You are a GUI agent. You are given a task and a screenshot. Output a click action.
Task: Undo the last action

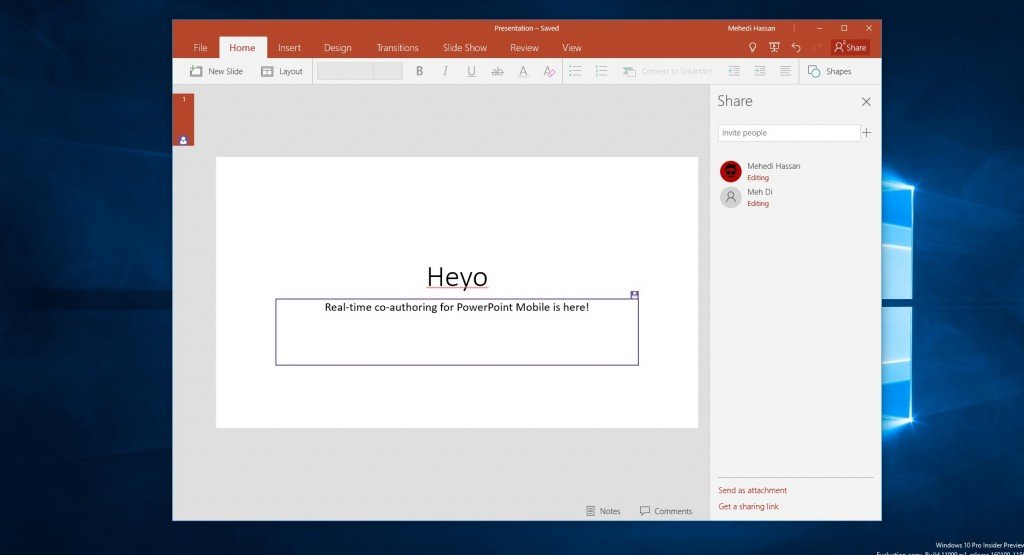(x=795, y=47)
